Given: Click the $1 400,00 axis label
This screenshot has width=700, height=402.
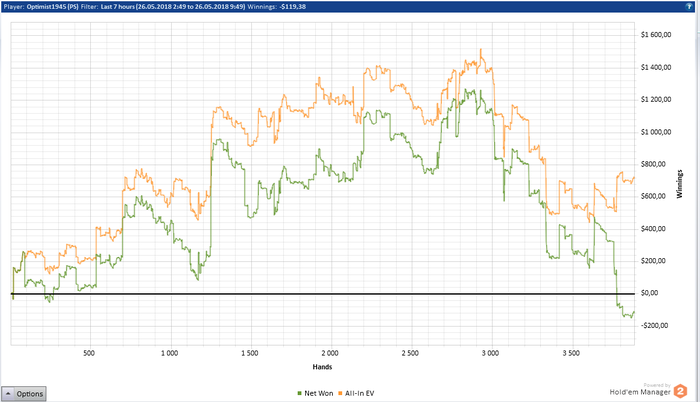Looking at the screenshot, I should point(656,67).
